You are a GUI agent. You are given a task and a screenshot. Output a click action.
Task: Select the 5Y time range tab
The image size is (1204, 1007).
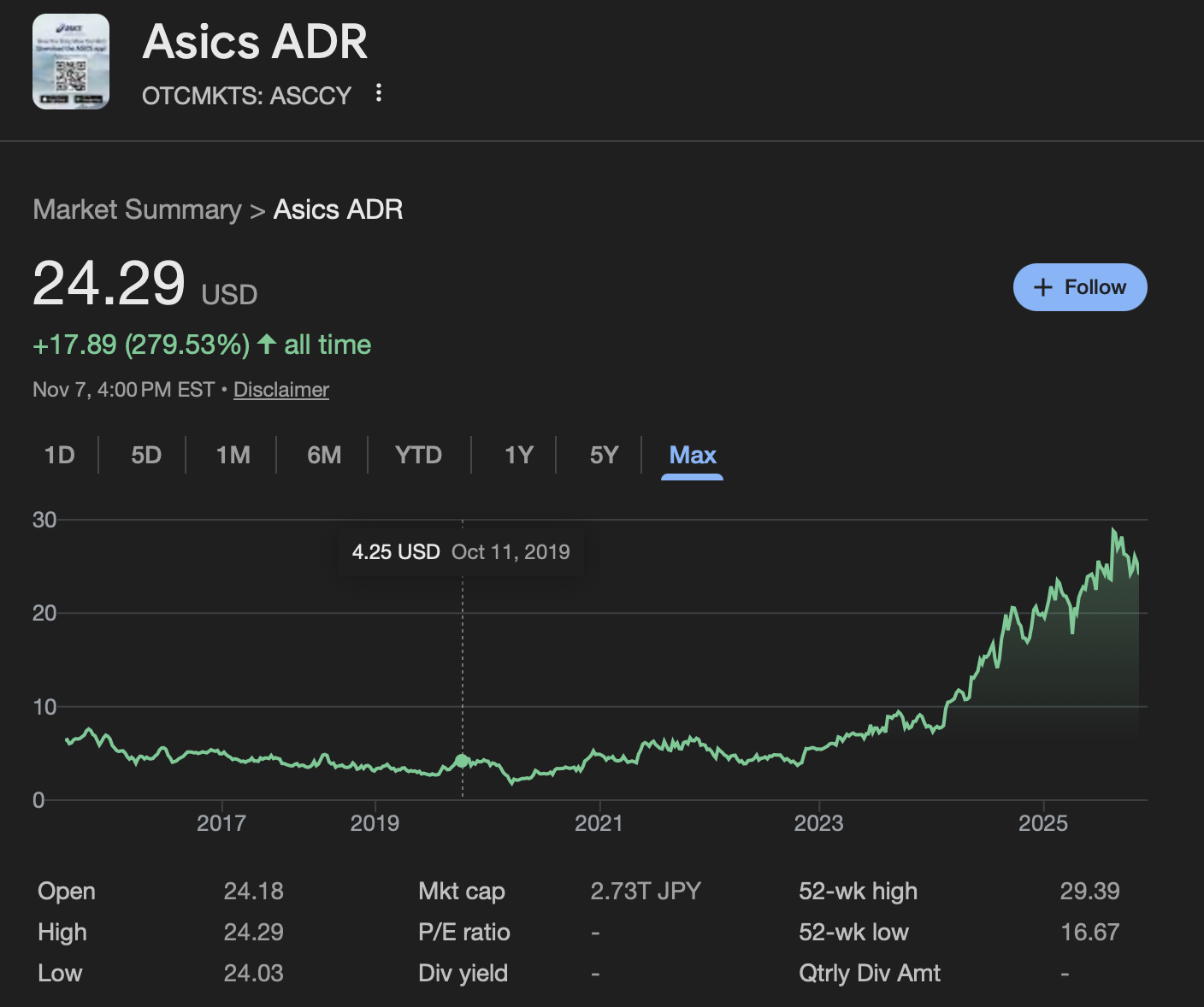[x=604, y=455]
